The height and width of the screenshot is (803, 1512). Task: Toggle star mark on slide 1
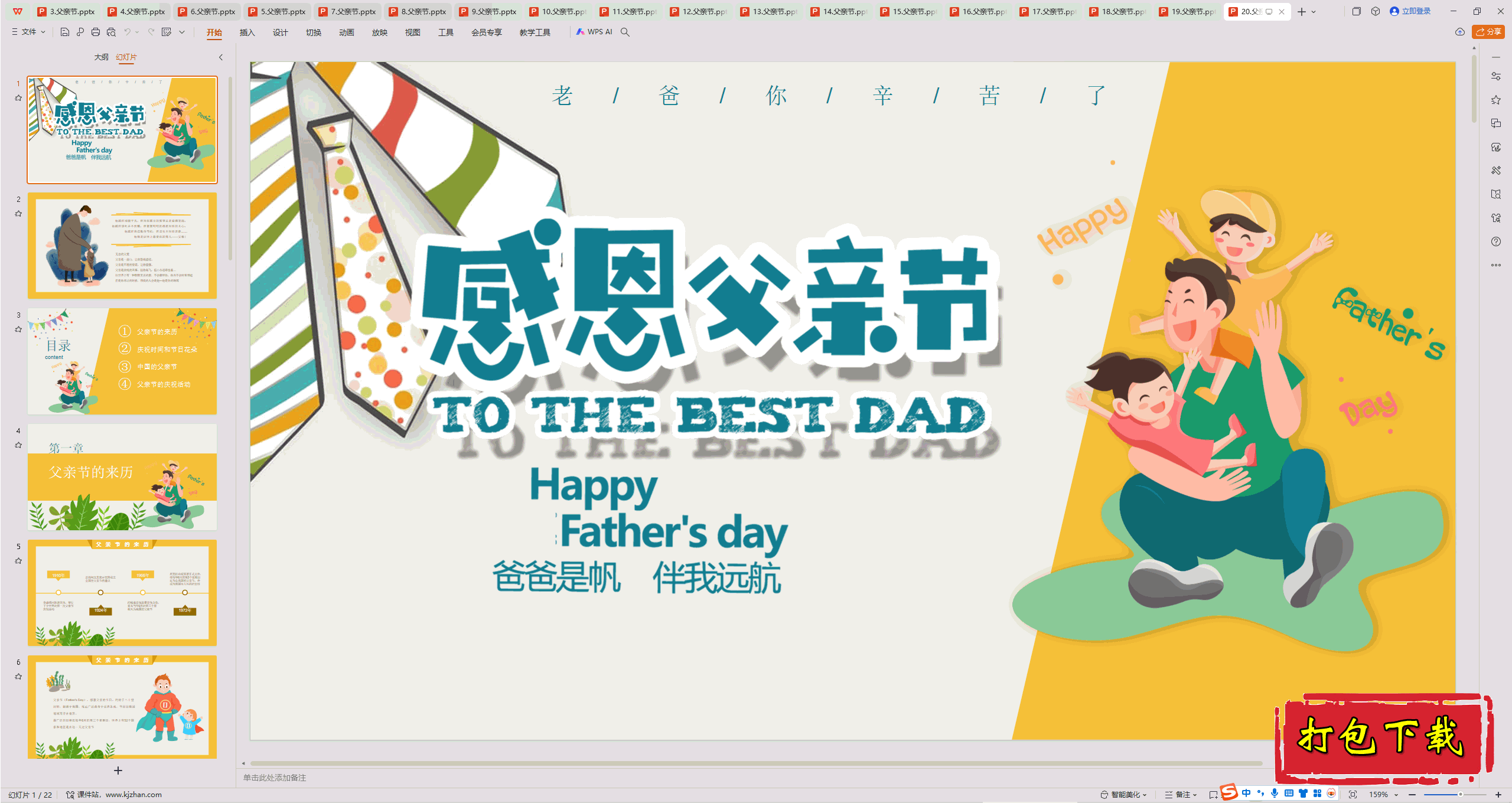tap(18, 98)
